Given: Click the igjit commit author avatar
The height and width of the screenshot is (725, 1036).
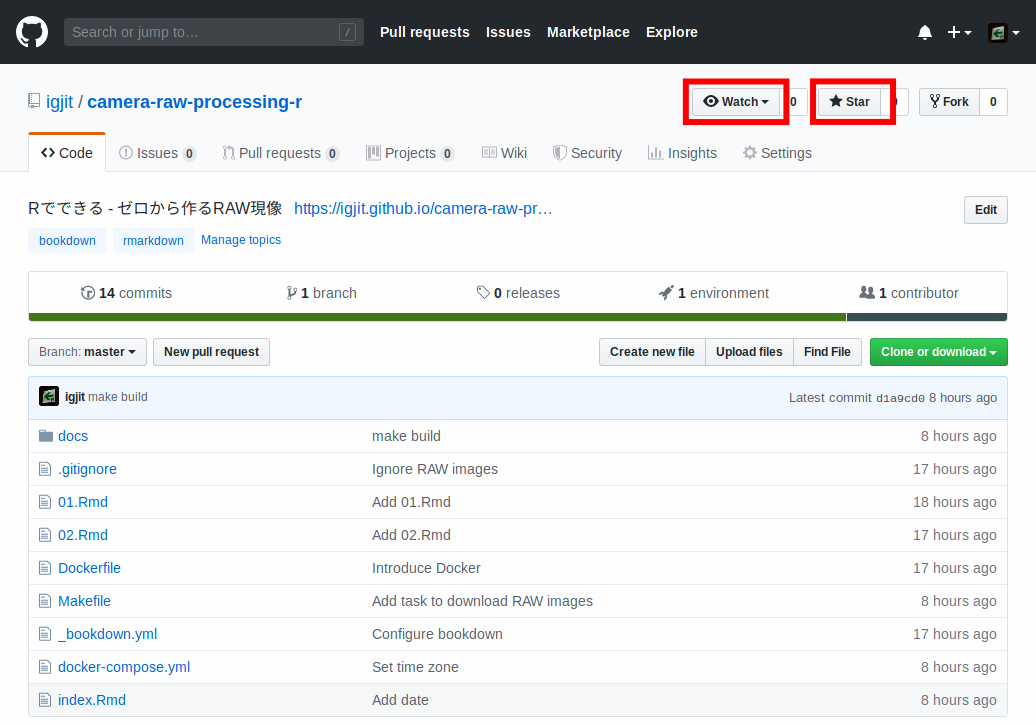Looking at the screenshot, I should [x=49, y=397].
